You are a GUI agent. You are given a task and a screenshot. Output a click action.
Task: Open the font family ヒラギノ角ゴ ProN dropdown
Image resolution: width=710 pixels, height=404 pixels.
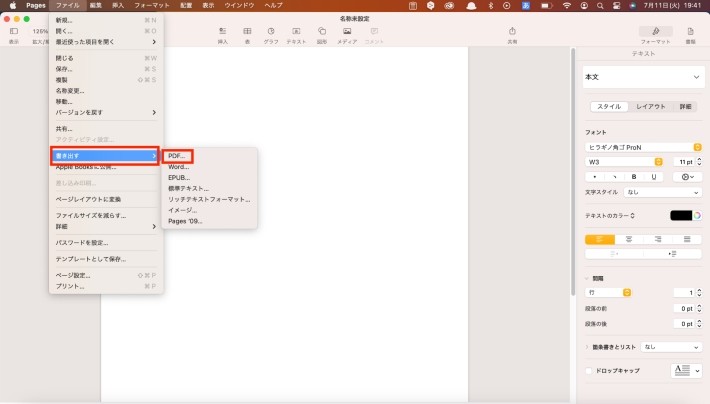[x=643, y=147]
